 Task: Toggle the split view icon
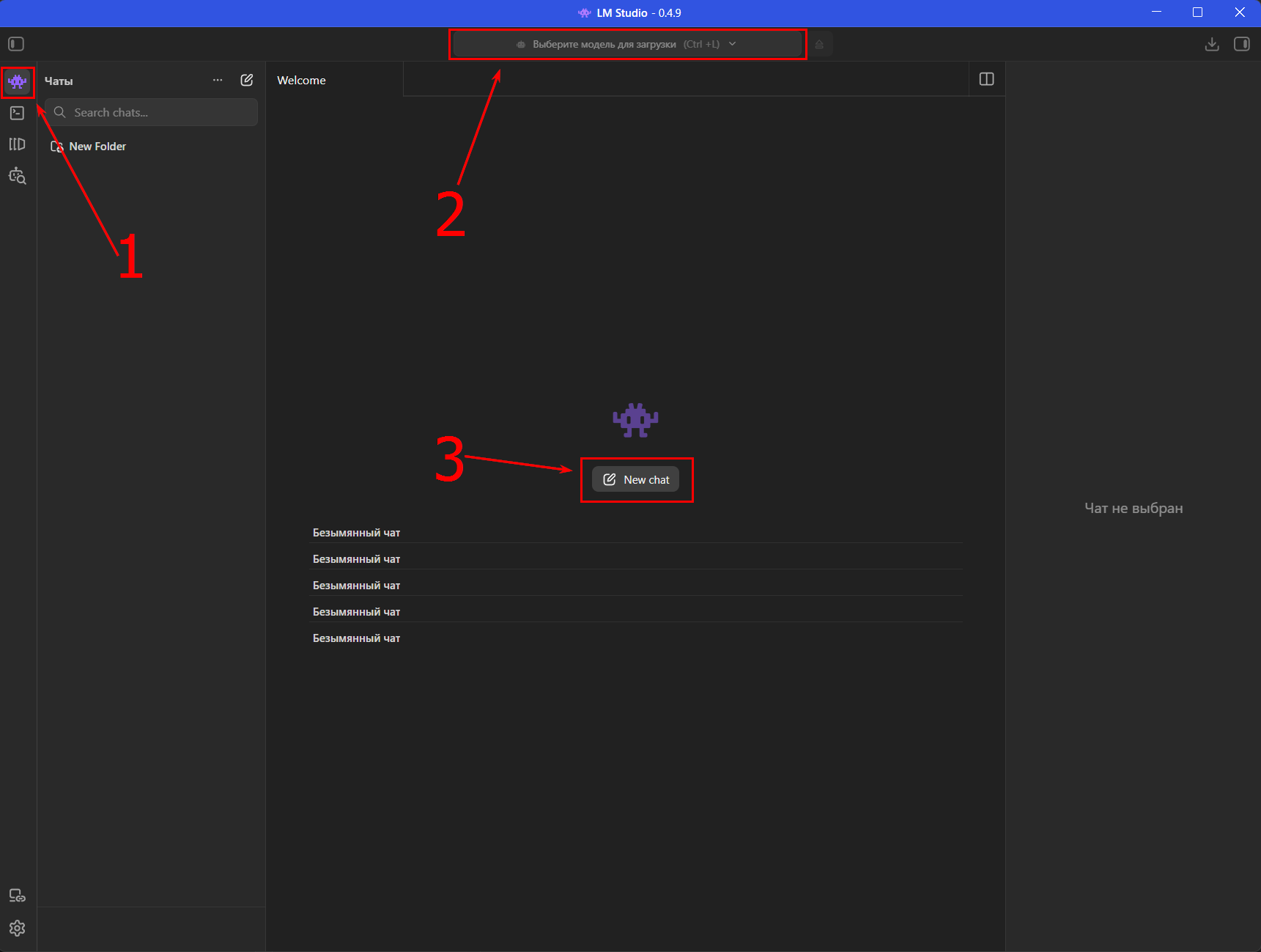click(x=986, y=79)
